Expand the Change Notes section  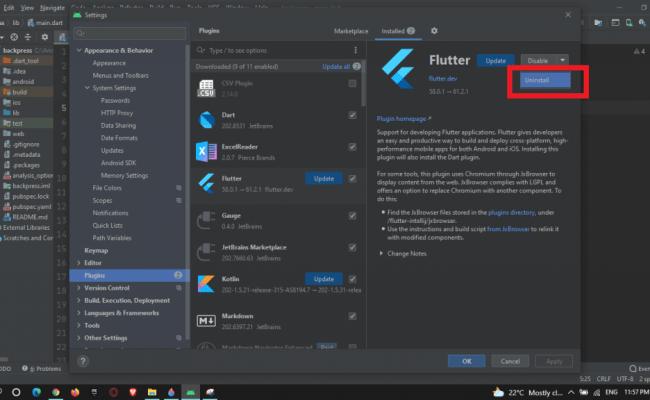click(x=381, y=253)
